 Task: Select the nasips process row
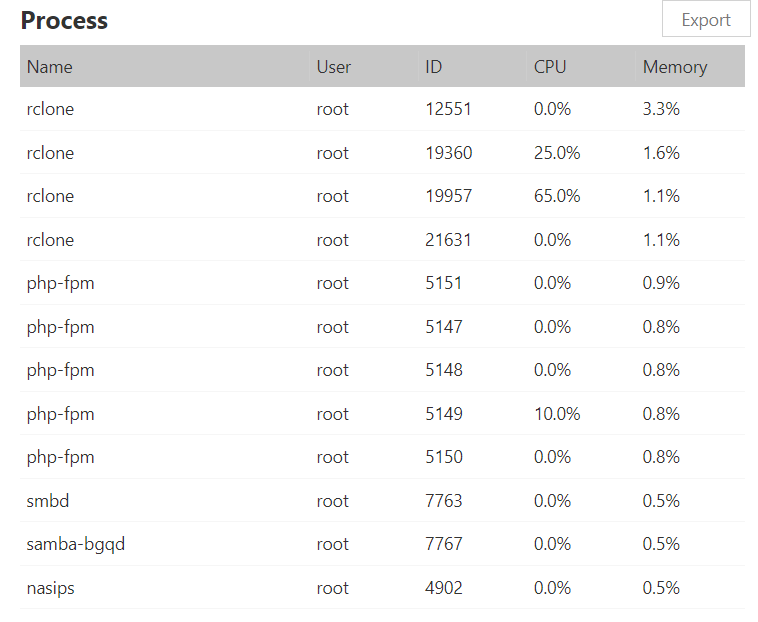click(50, 588)
